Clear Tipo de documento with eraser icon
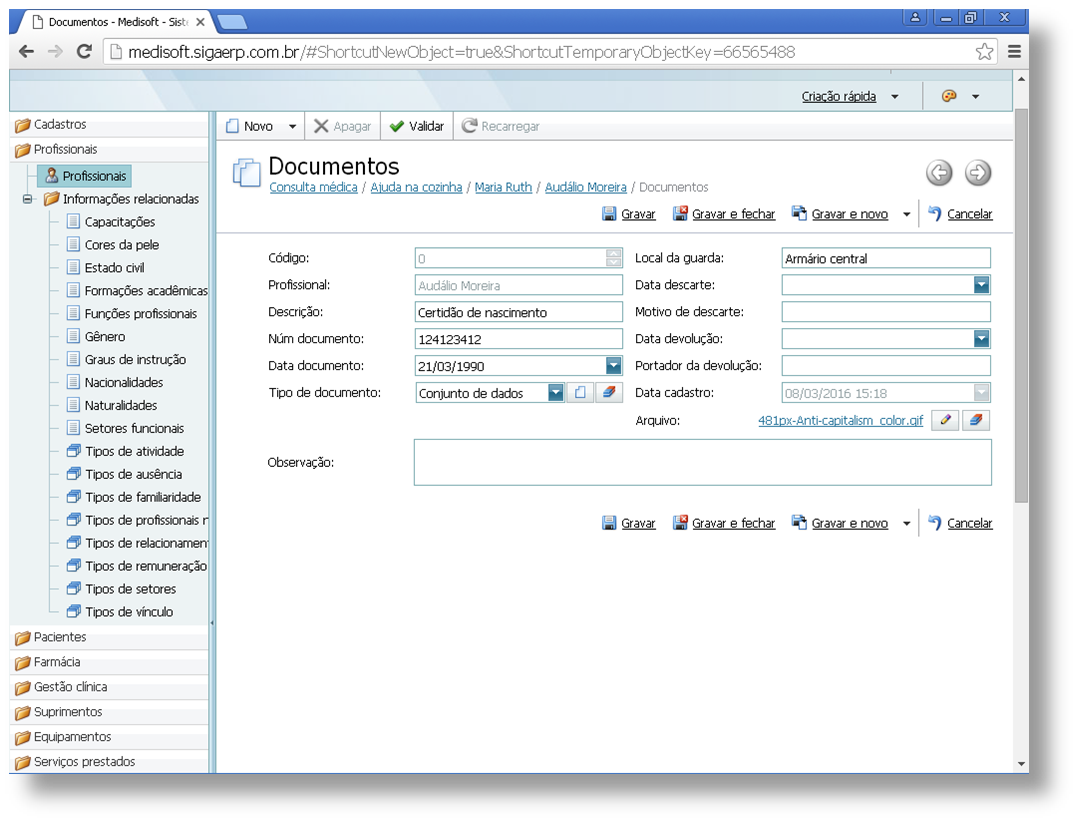 609,393
